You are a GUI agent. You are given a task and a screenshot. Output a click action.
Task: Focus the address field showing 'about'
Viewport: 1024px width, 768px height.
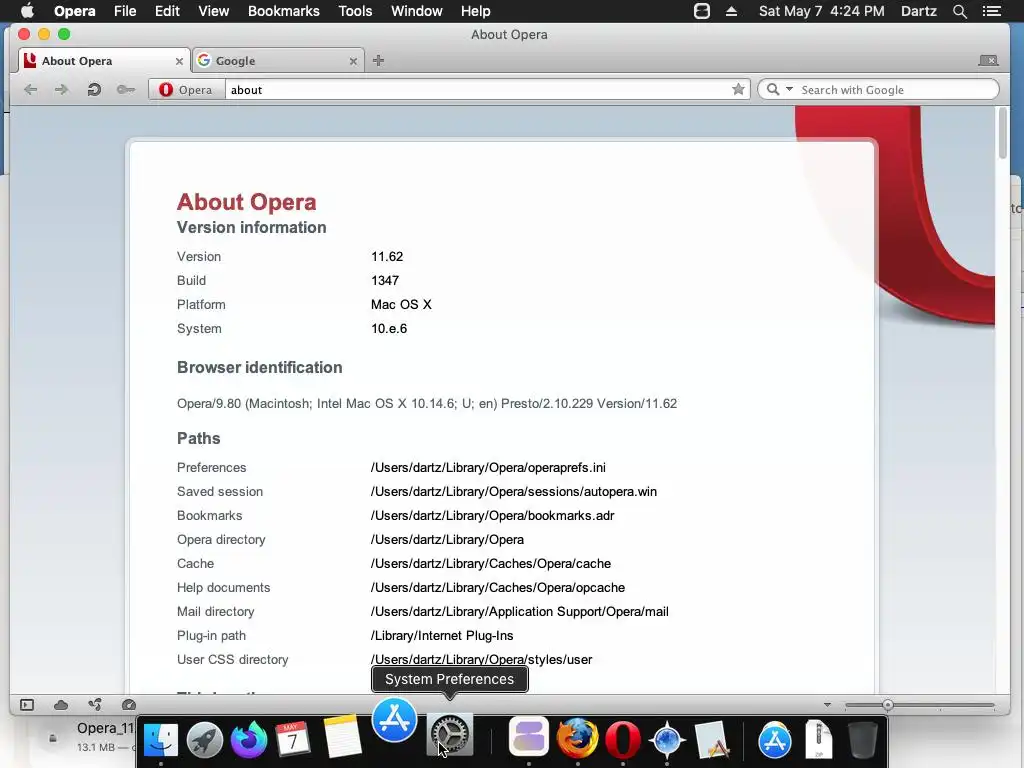[x=479, y=89]
